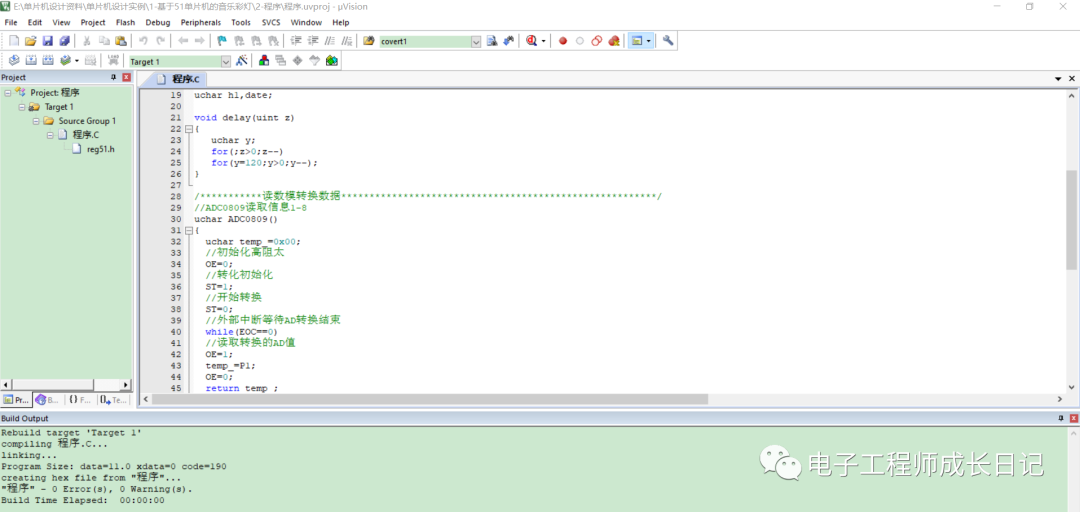Image resolution: width=1080 pixels, height=512 pixels.
Task: Open the SVCS menu
Action: (271, 22)
